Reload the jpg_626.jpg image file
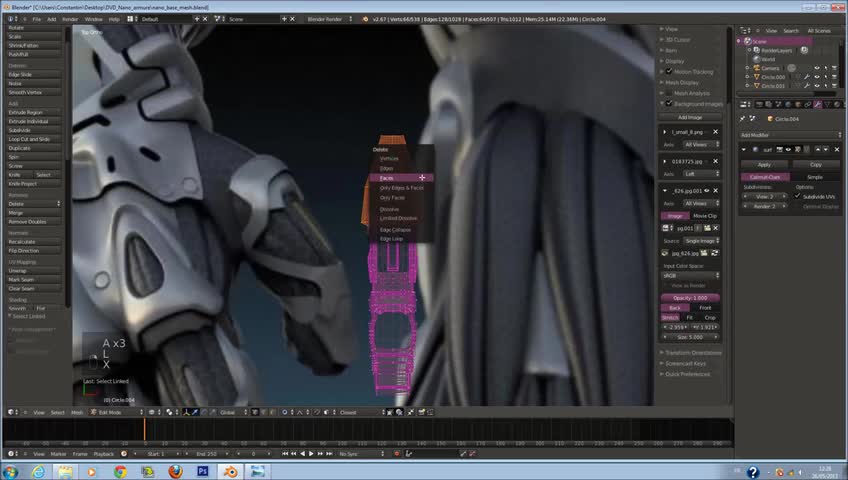 coord(714,253)
